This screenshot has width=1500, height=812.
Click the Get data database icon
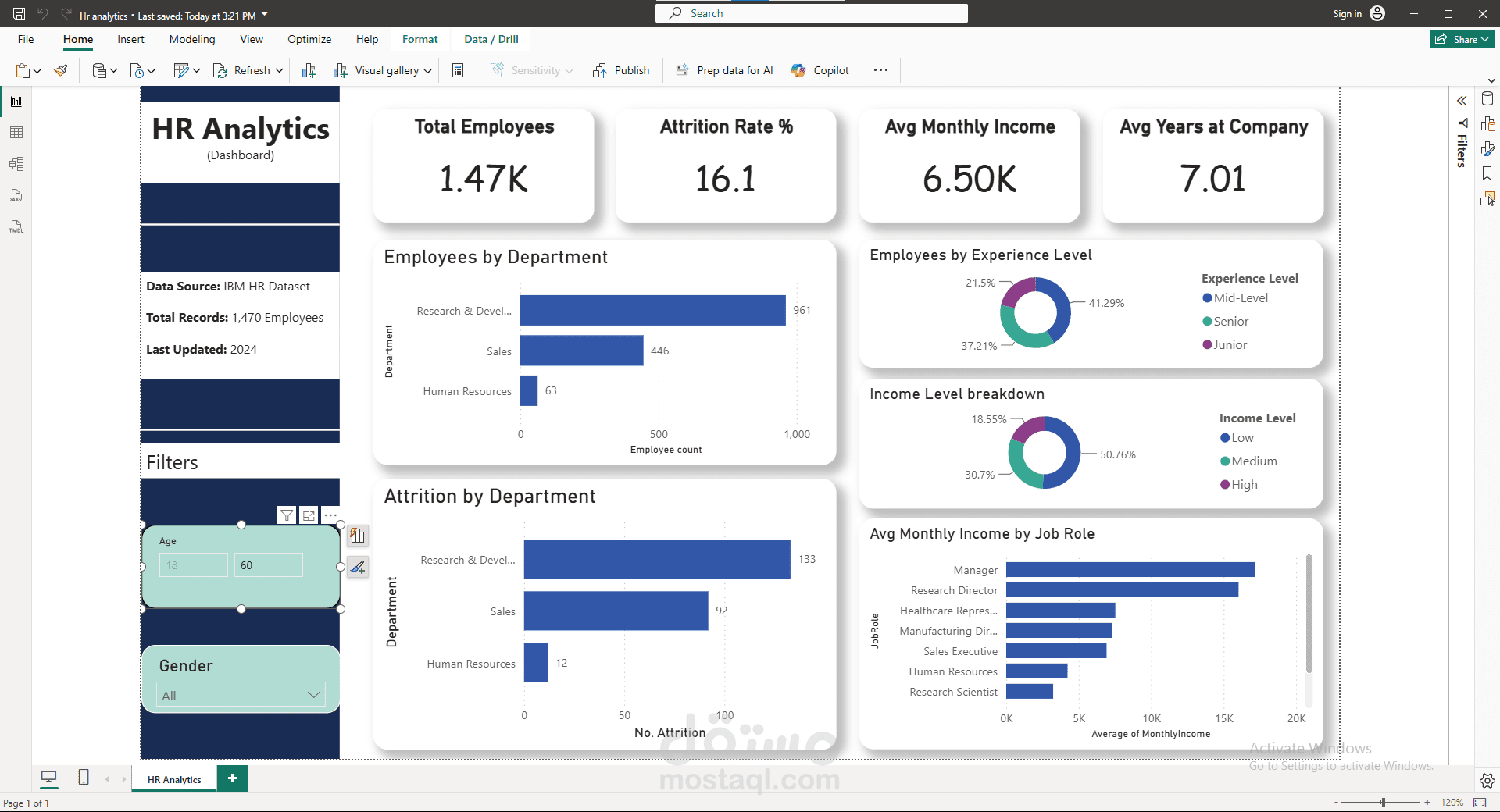coord(99,71)
